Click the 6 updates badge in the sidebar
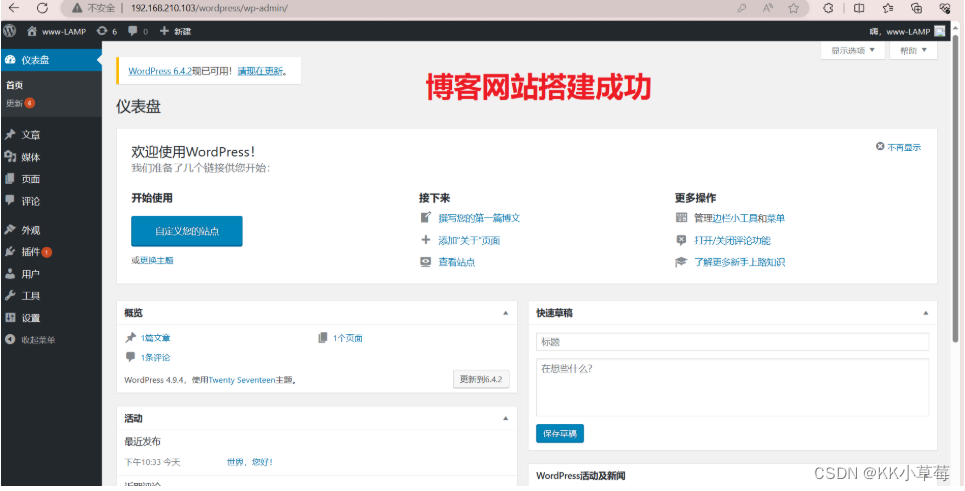This screenshot has width=965, height=491. point(30,103)
